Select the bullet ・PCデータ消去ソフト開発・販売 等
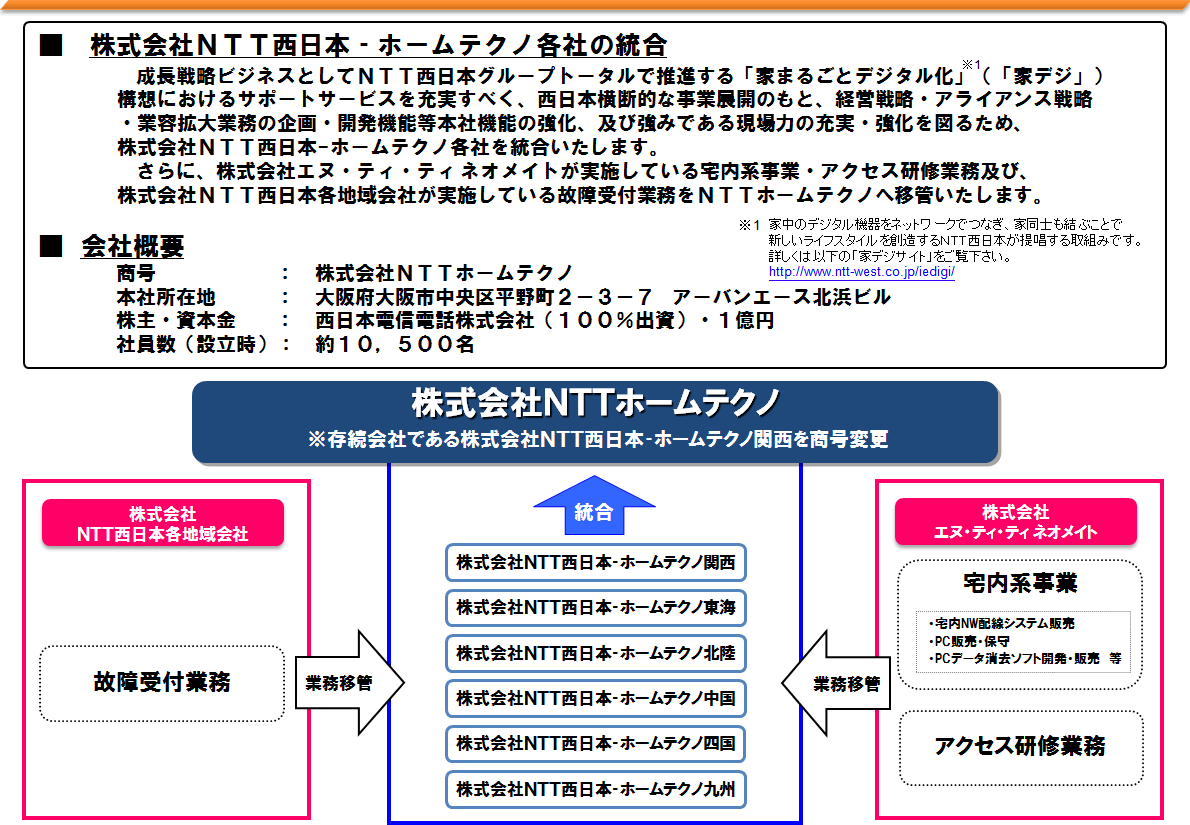The height and width of the screenshot is (825, 1190). coord(1025,658)
